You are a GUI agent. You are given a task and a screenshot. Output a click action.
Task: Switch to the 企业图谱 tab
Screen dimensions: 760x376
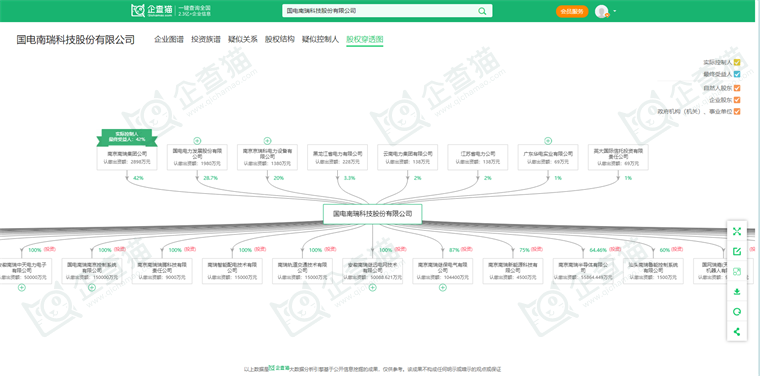(169, 40)
